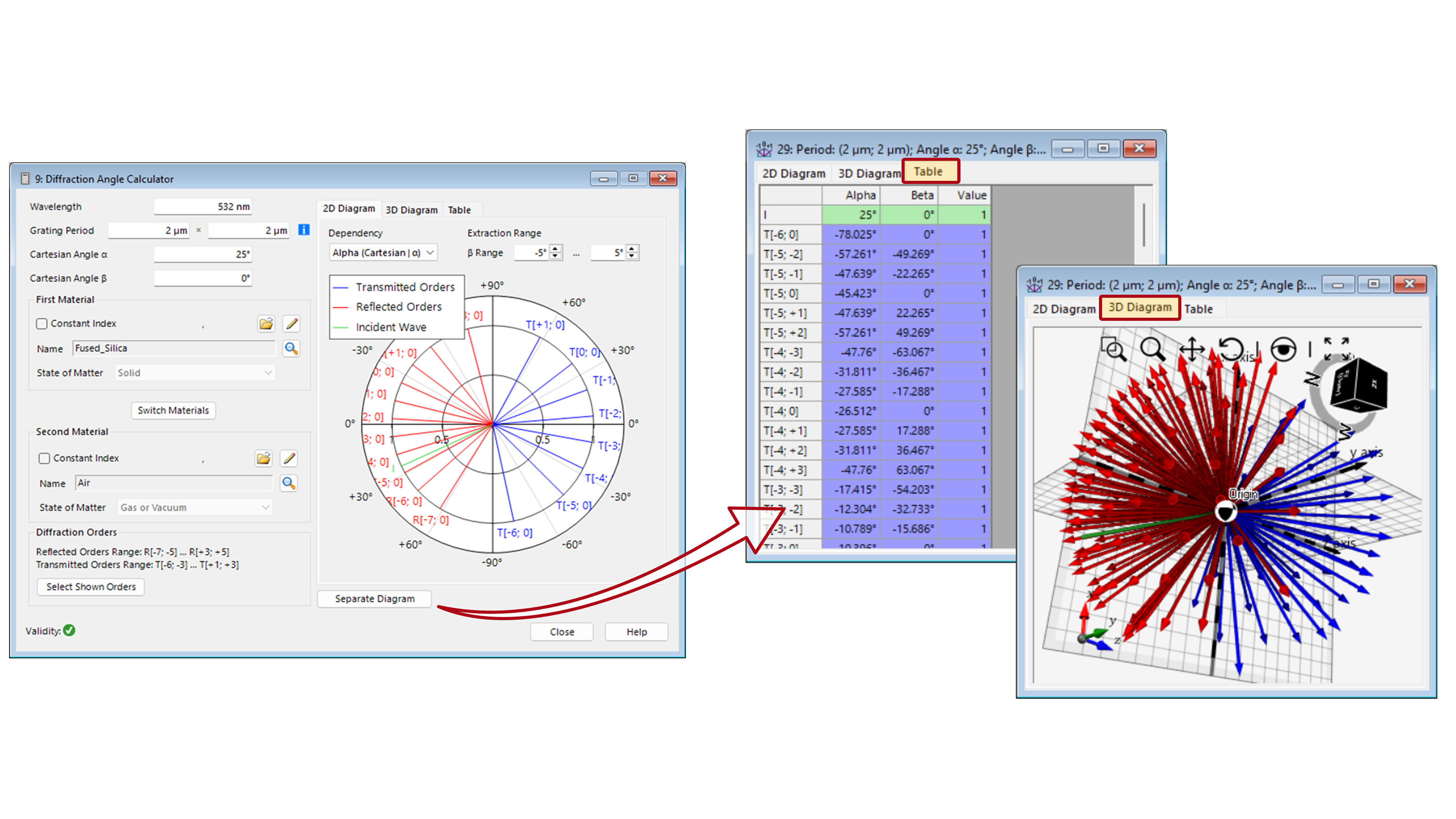This screenshot has height=819, width=1456.
Task: Open the Dependency Alpha (Cartesian) dropdown
Action: click(383, 253)
